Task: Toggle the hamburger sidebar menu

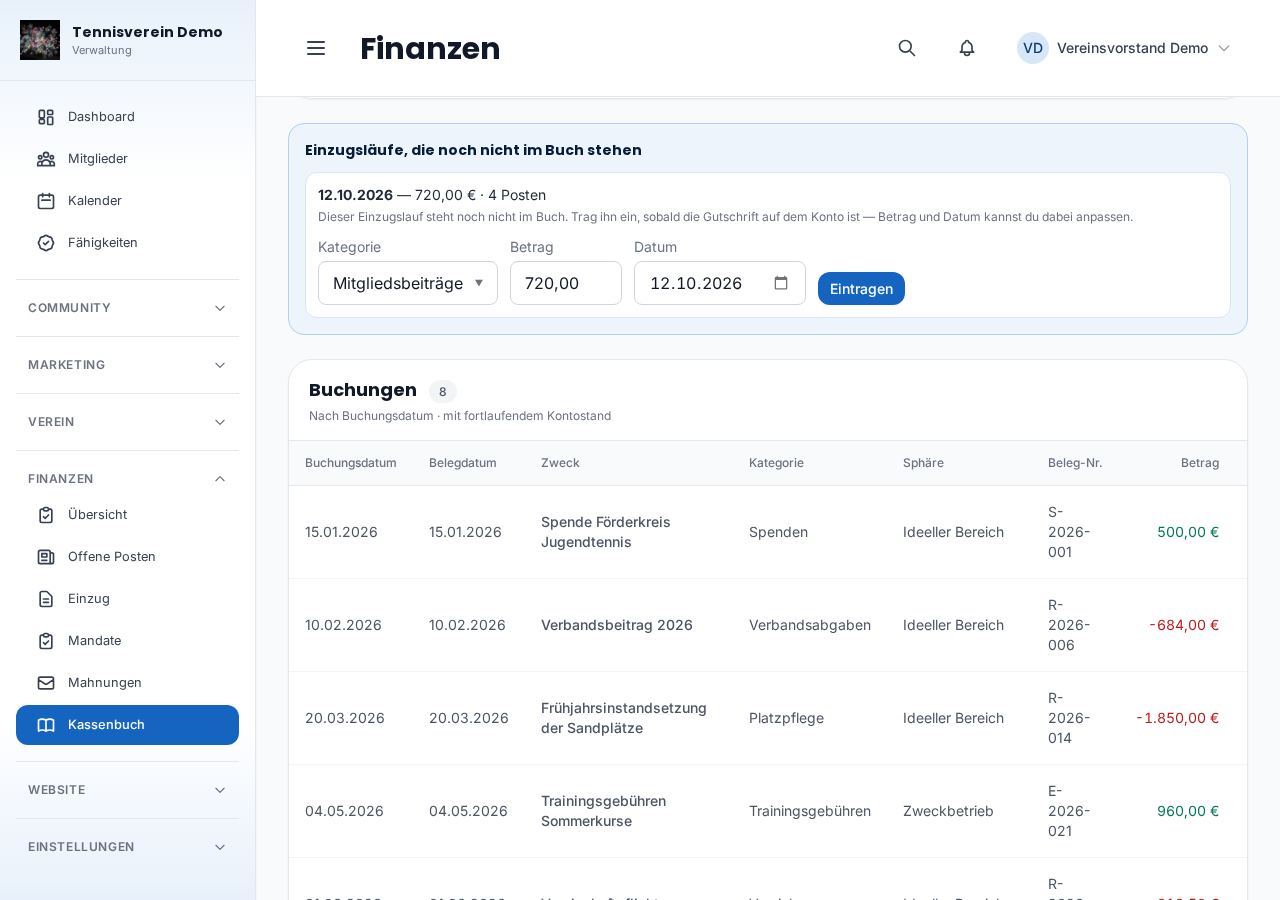Action: [316, 48]
